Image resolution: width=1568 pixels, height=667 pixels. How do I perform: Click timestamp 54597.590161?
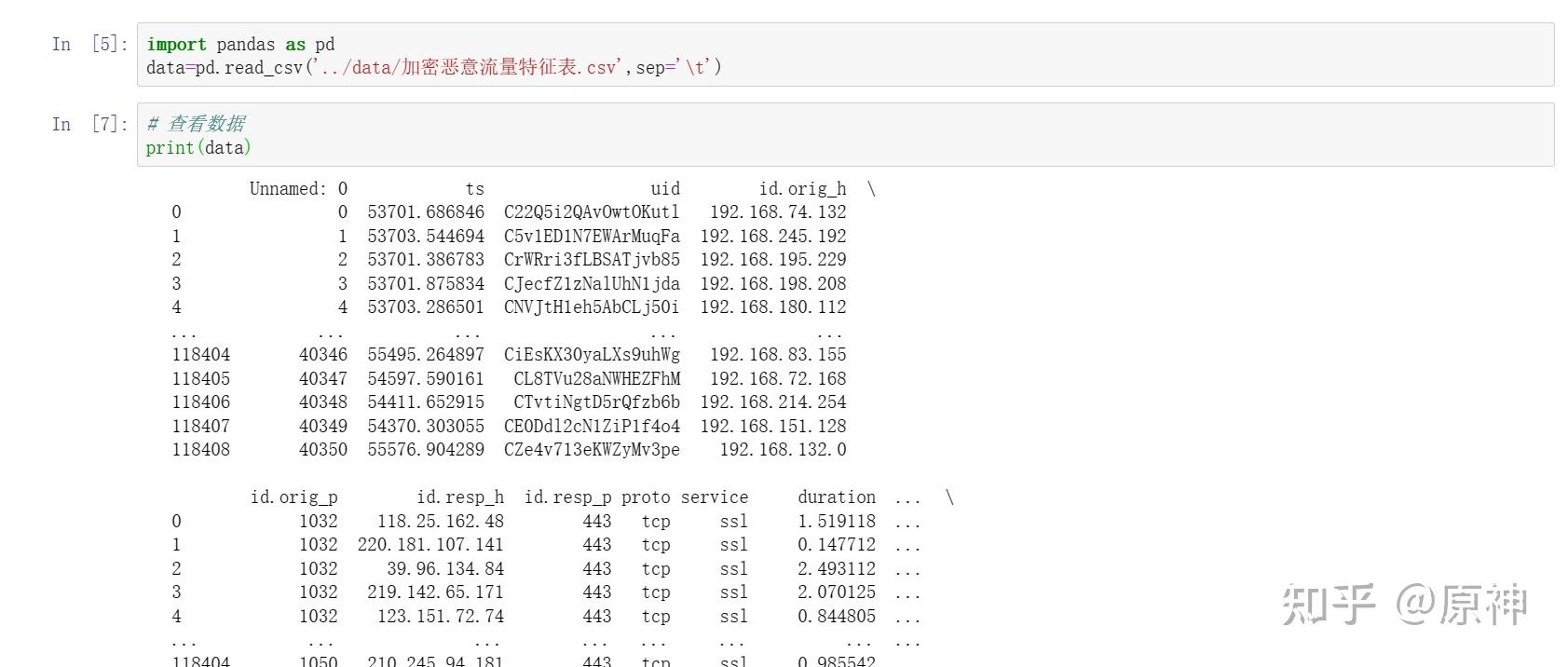[x=426, y=379]
